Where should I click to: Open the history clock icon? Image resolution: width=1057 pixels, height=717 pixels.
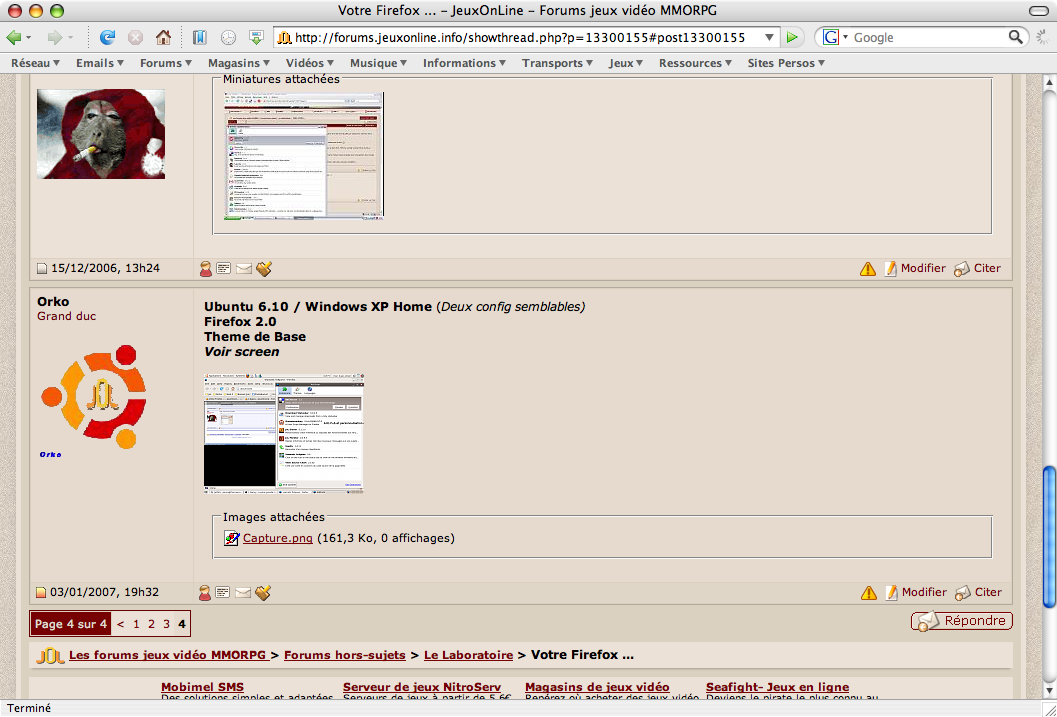pyautogui.click(x=229, y=37)
